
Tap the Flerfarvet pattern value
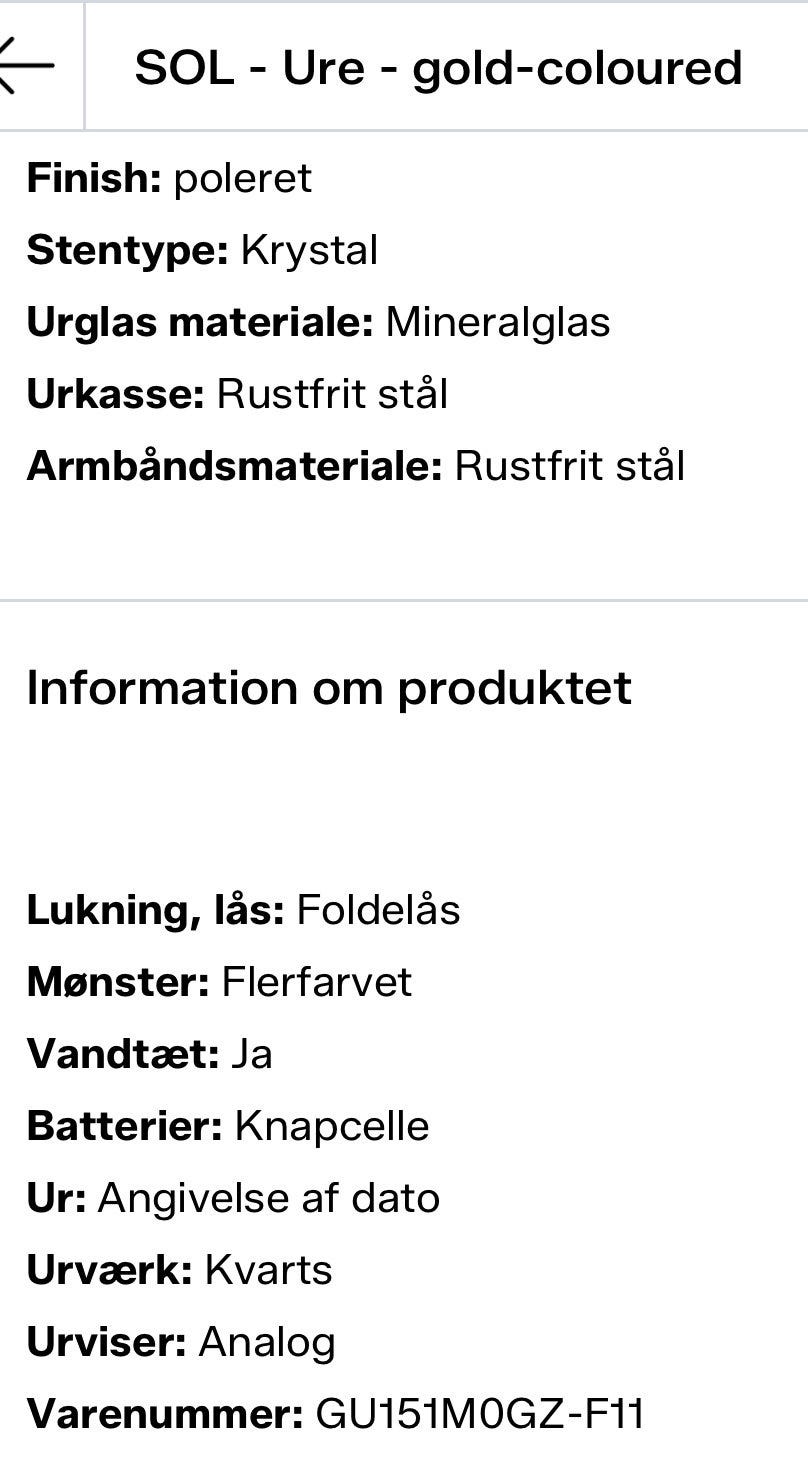coord(316,983)
